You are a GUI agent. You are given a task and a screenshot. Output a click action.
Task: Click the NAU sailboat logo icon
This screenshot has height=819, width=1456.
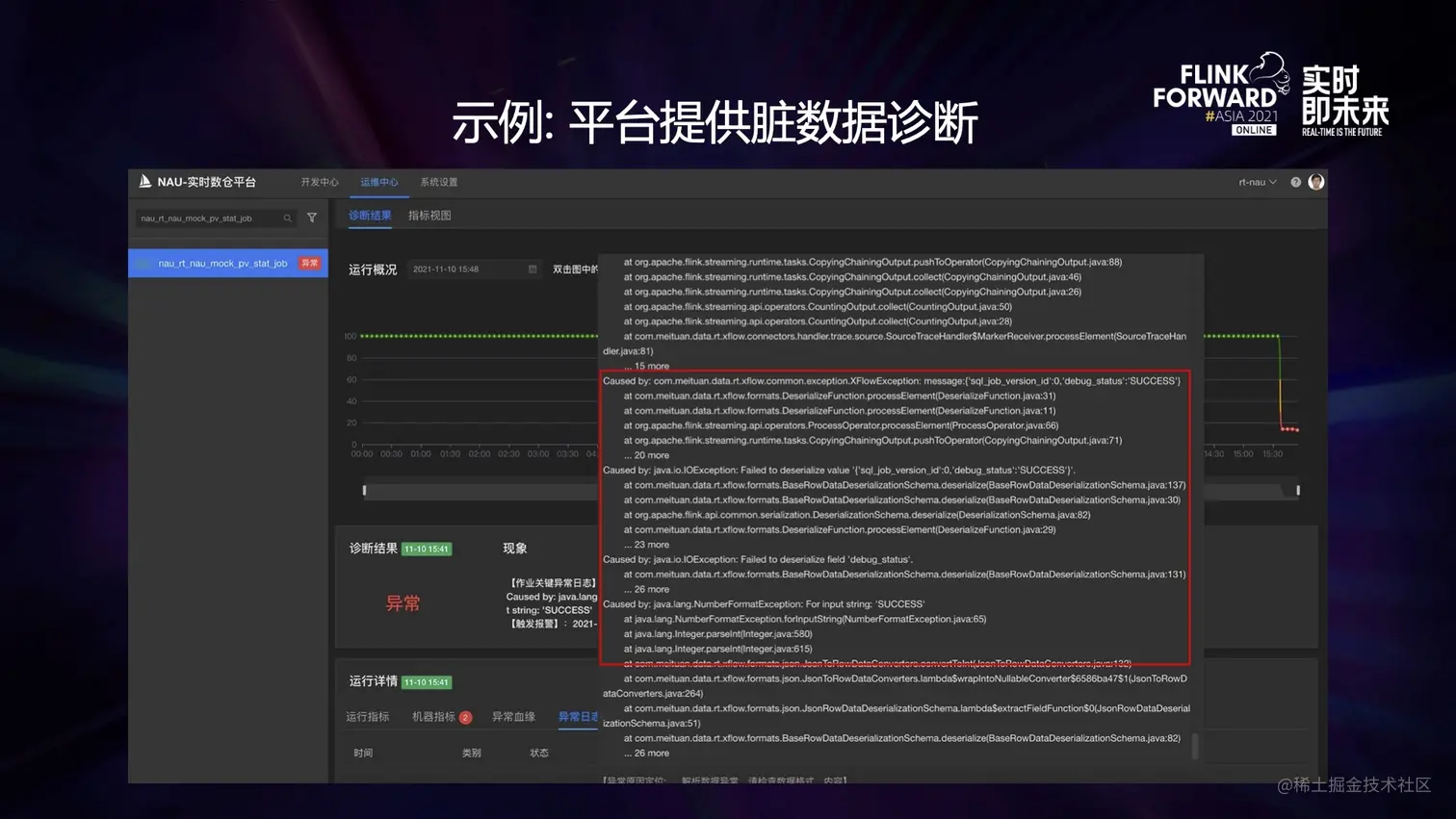[144, 181]
